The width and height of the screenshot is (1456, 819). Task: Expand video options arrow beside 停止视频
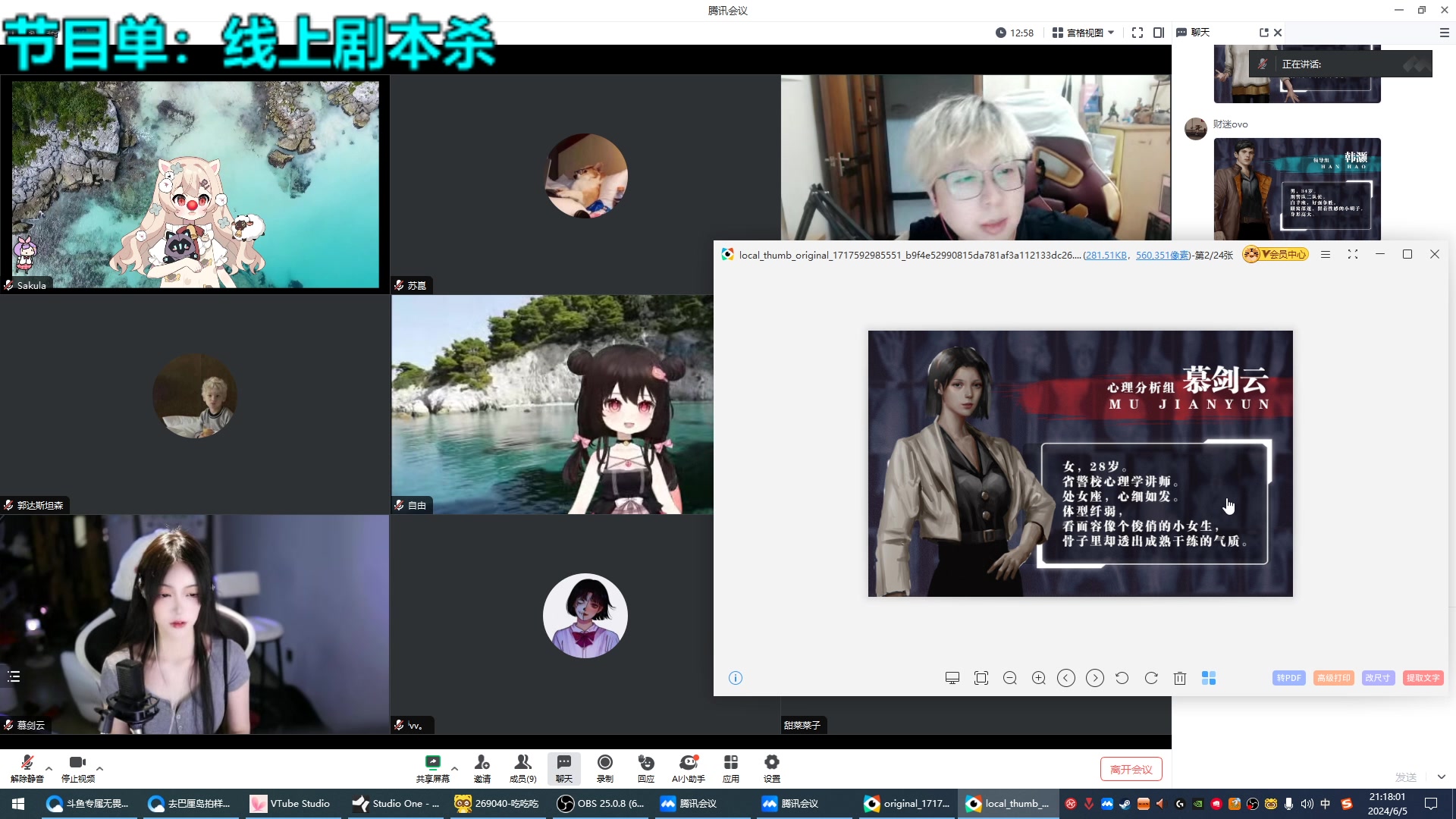click(99, 768)
